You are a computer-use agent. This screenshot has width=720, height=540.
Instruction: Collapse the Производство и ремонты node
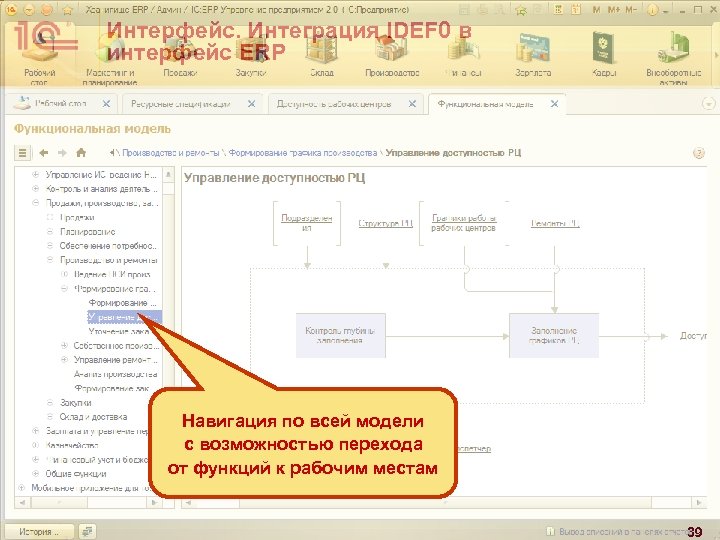50,260
